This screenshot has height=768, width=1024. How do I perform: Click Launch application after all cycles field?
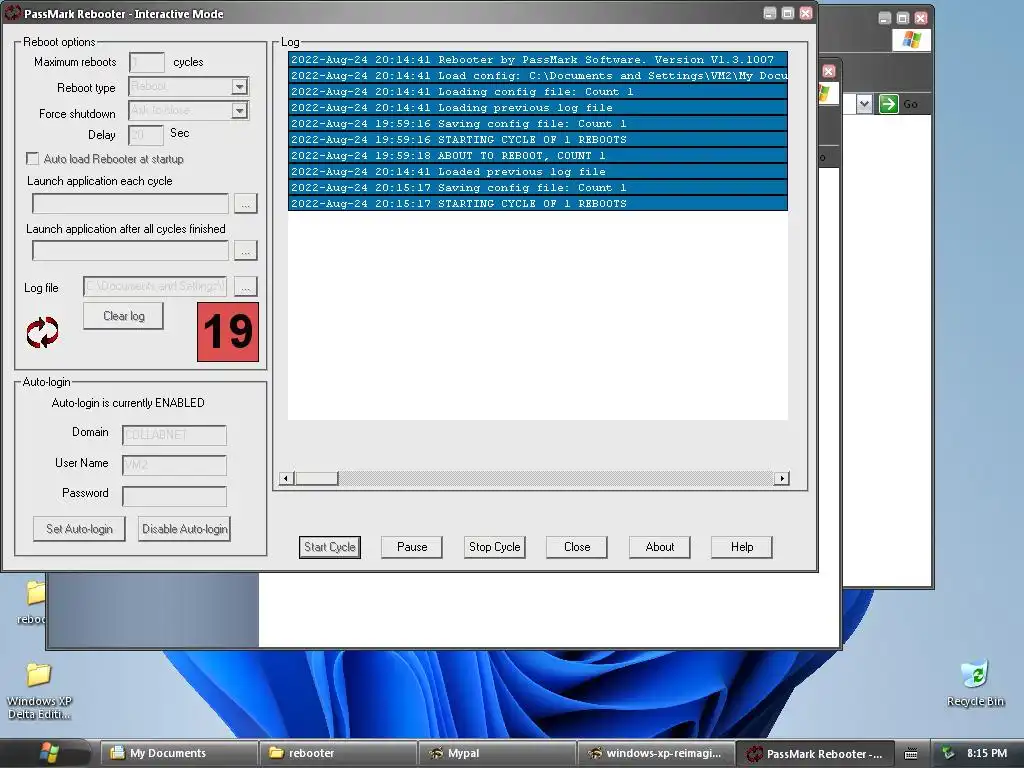(131, 251)
